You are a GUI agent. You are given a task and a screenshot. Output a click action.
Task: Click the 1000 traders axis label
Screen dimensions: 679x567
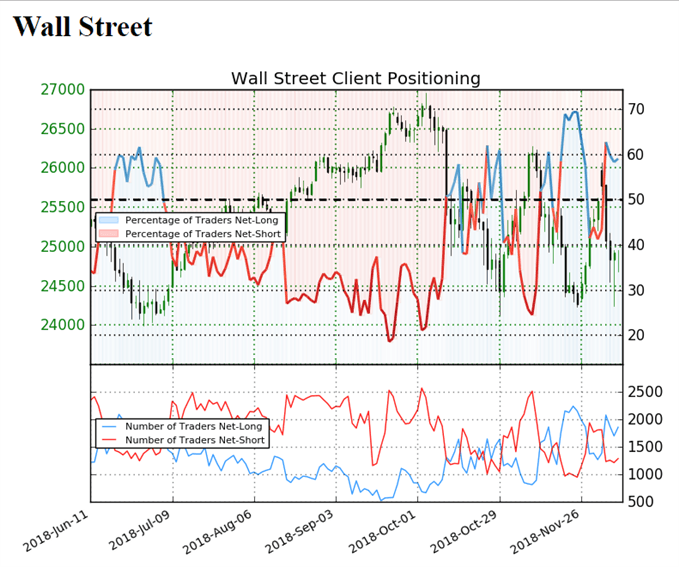pos(645,474)
